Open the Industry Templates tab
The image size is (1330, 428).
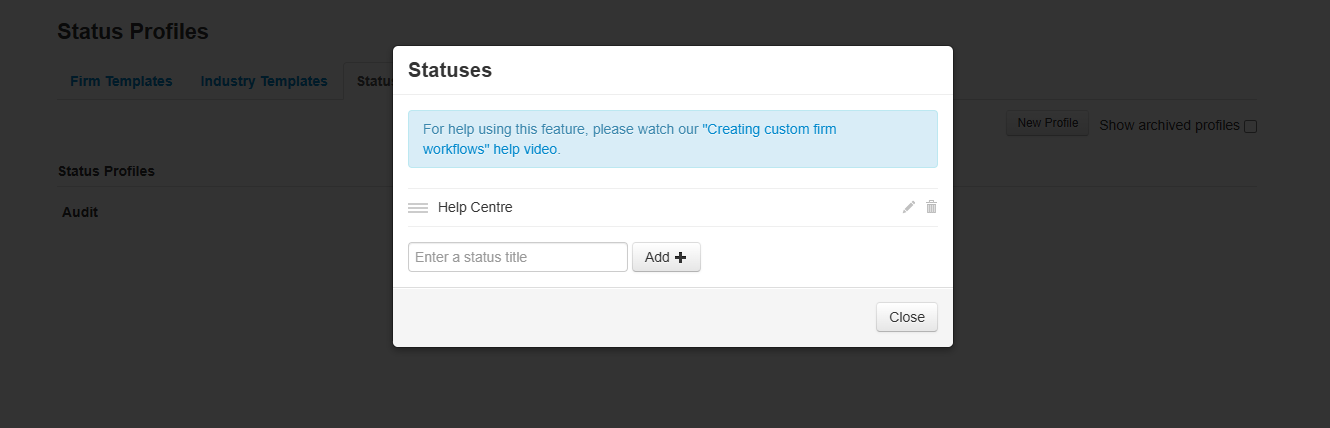coord(264,81)
